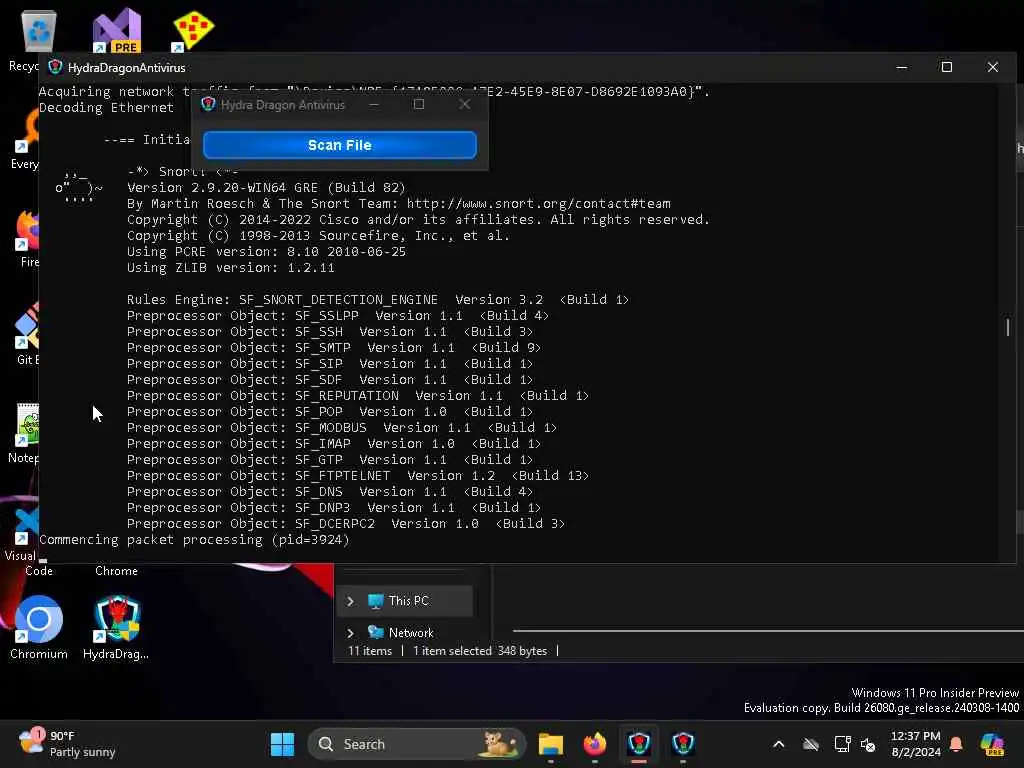1024x768 pixels.
Task: Open File Explorer from taskbar
Action: (551, 744)
